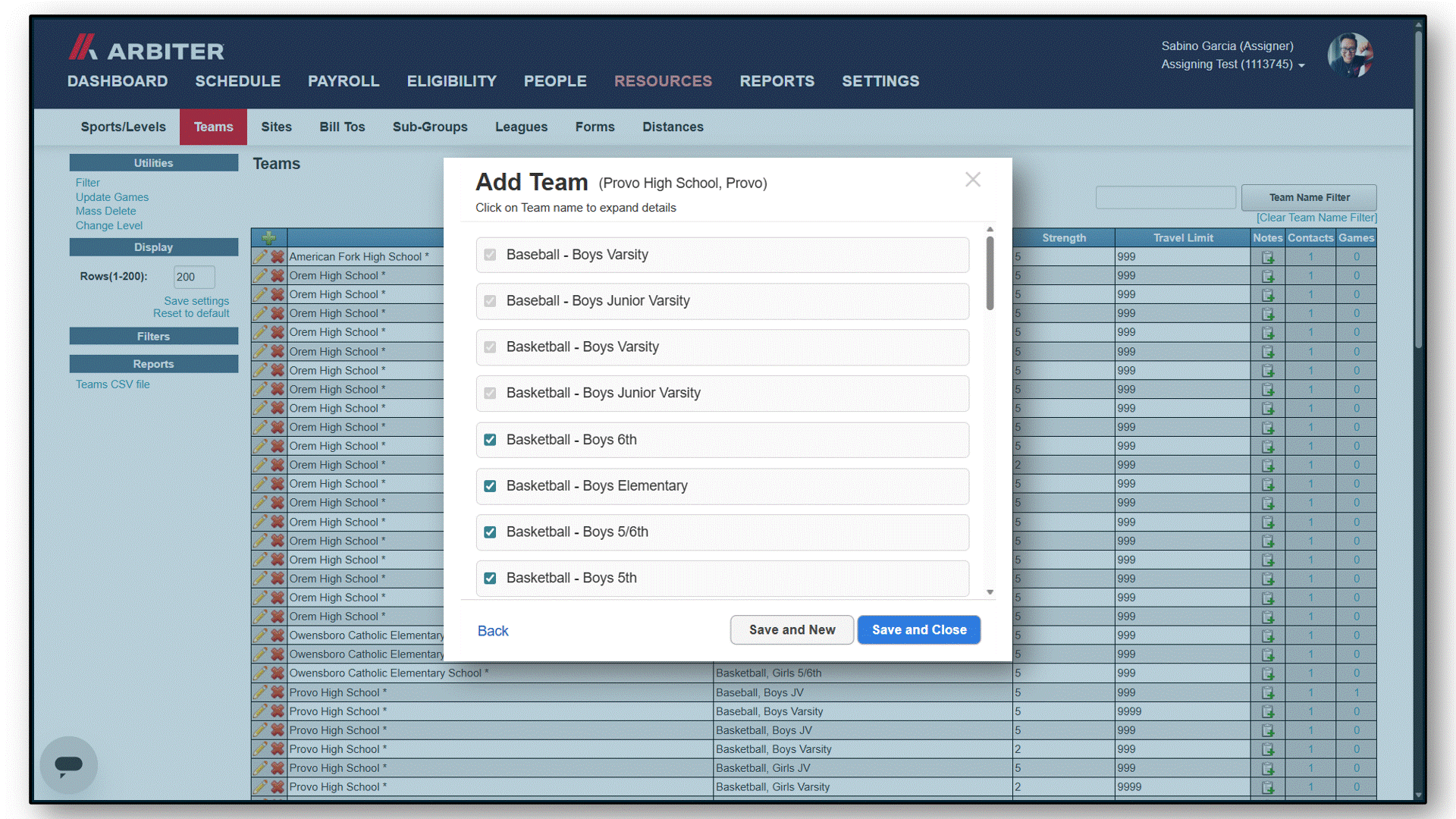The height and width of the screenshot is (819, 1456).
Task: Expand Baseball - Boys Junior Varsity details
Action: pos(598,301)
